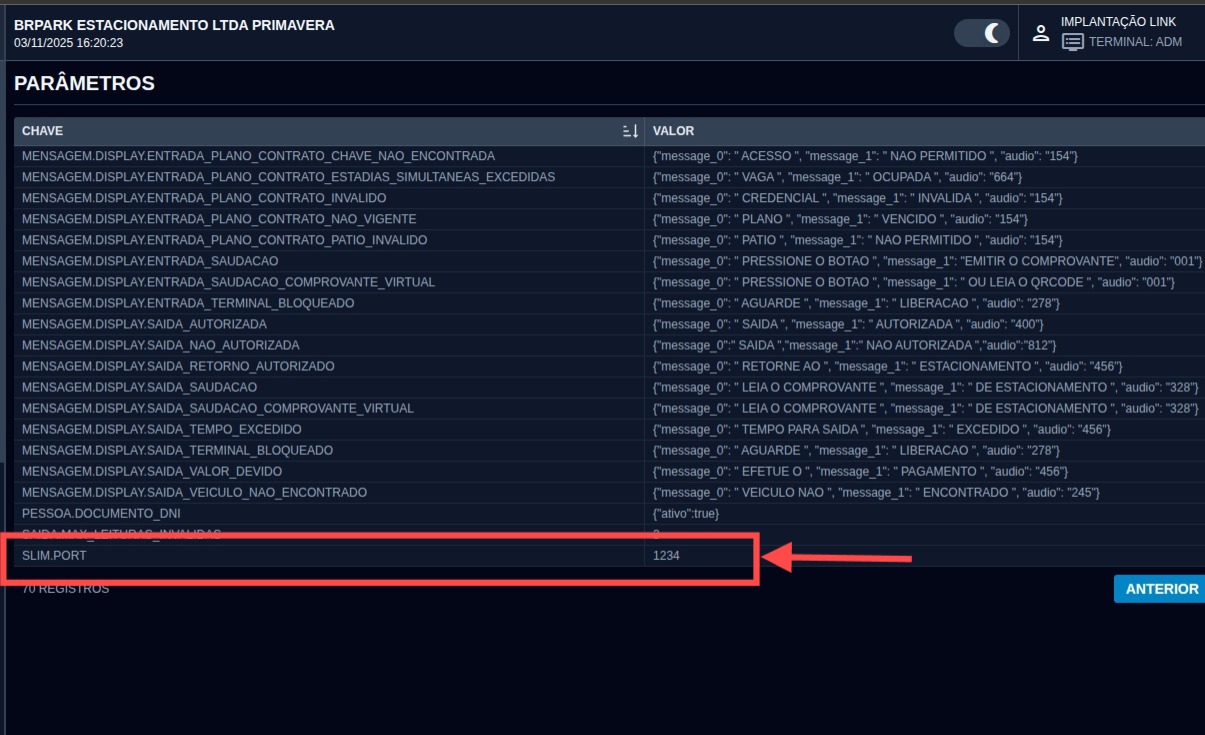Click the sort icon in CHAVE header

(x=630, y=131)
